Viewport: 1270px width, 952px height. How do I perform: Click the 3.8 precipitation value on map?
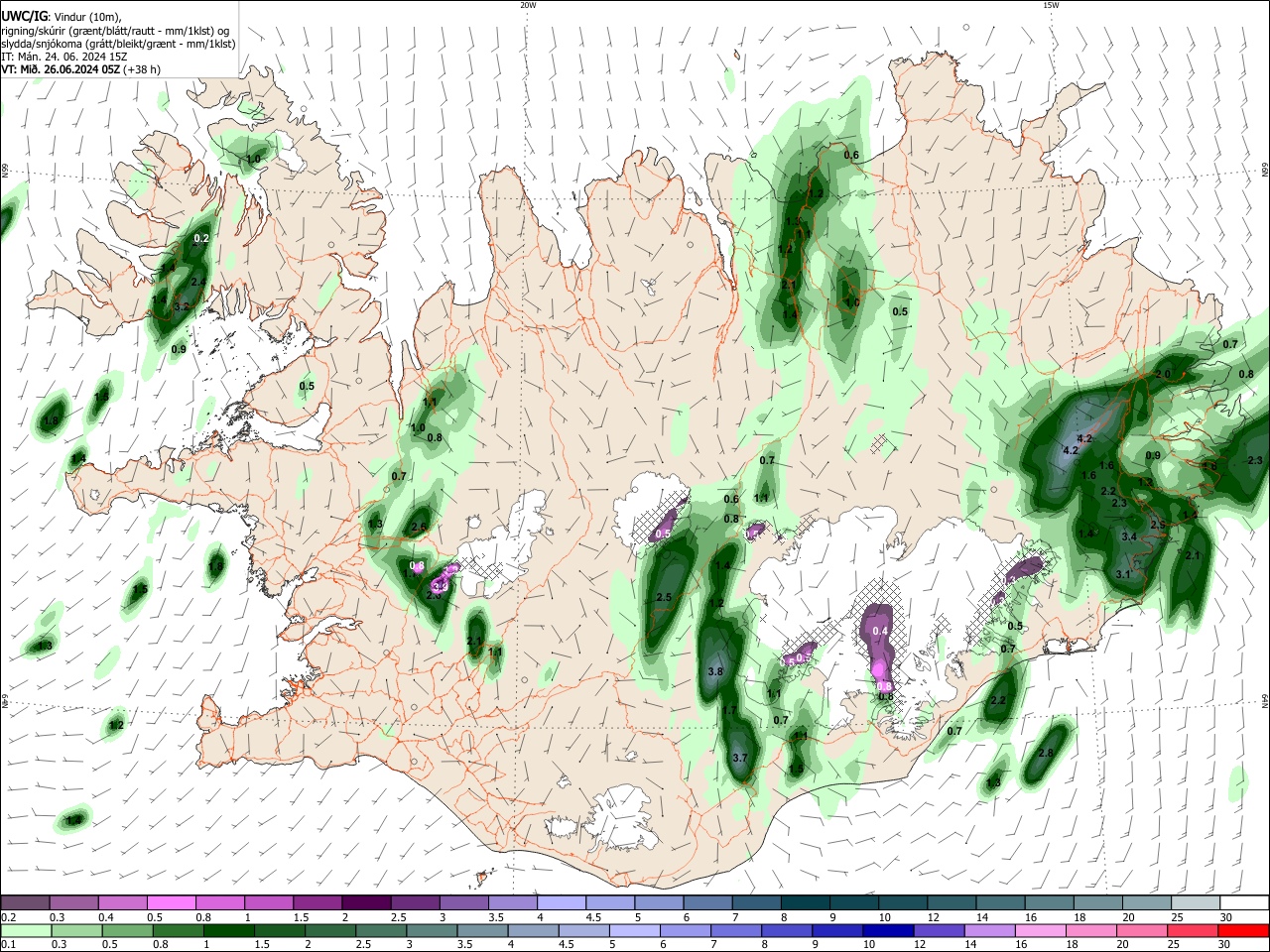[x=714, y=672]
